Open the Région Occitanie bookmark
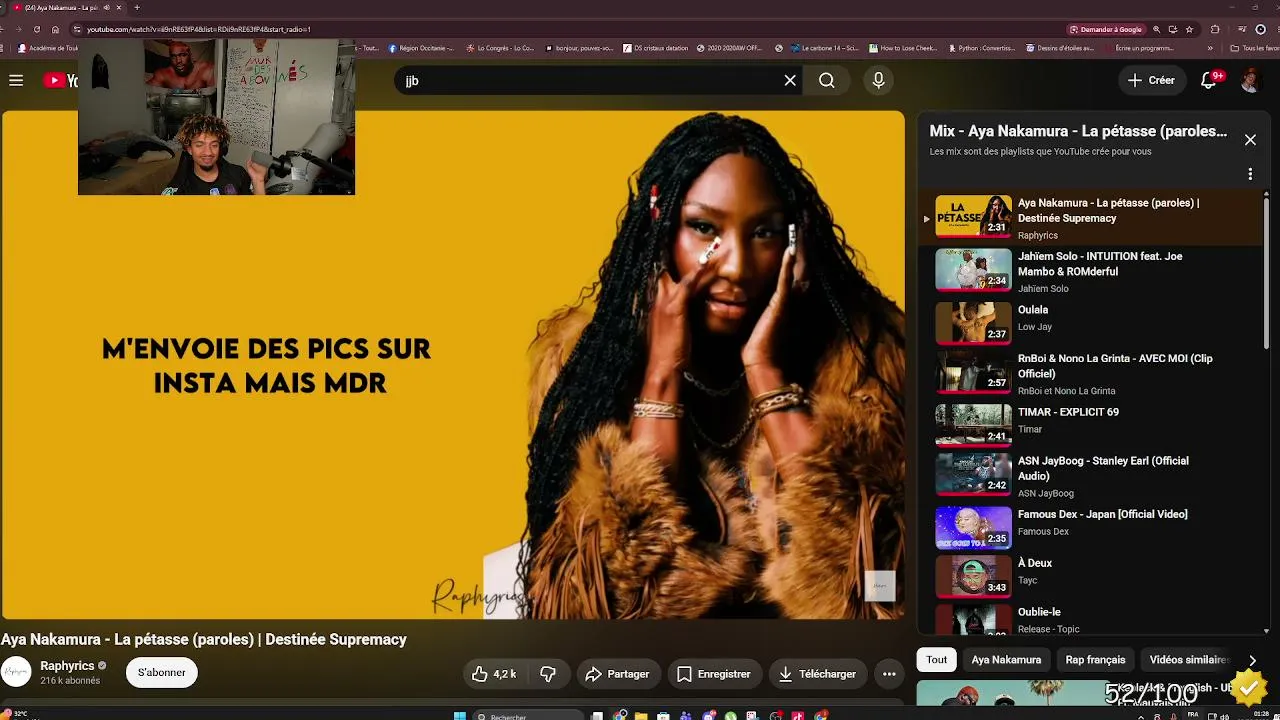Screen dimensions: 1280x720 pos(420,48)
